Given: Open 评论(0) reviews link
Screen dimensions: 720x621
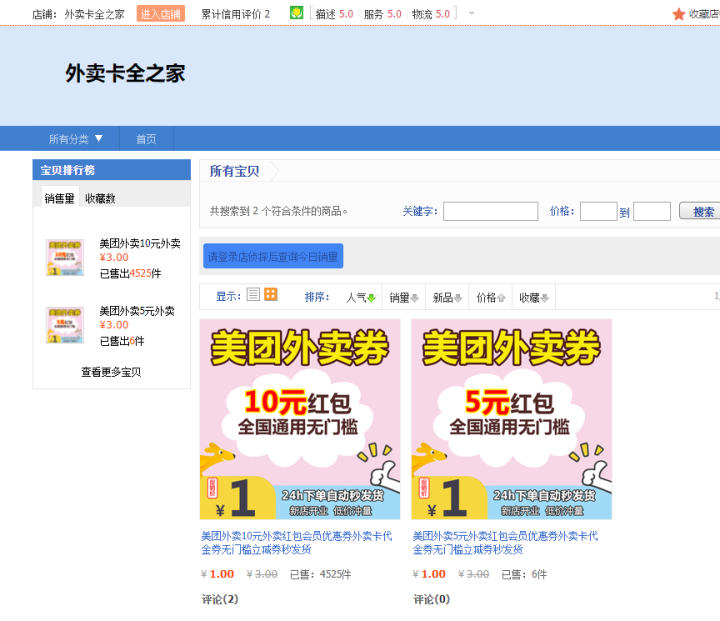Looking at the screenshot, I should click(x=432, y=599).
